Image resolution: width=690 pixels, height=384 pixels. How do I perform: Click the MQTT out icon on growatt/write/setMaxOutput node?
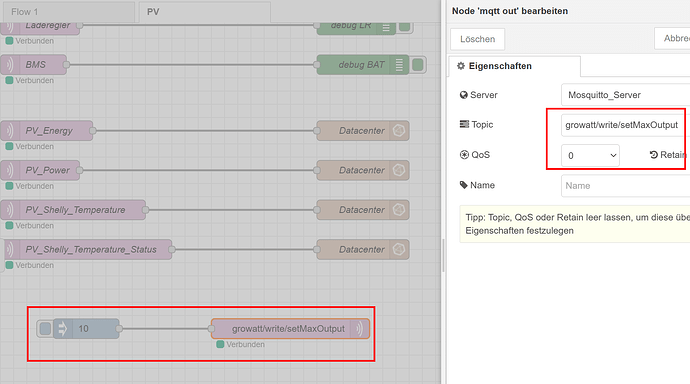pos(360,329)
